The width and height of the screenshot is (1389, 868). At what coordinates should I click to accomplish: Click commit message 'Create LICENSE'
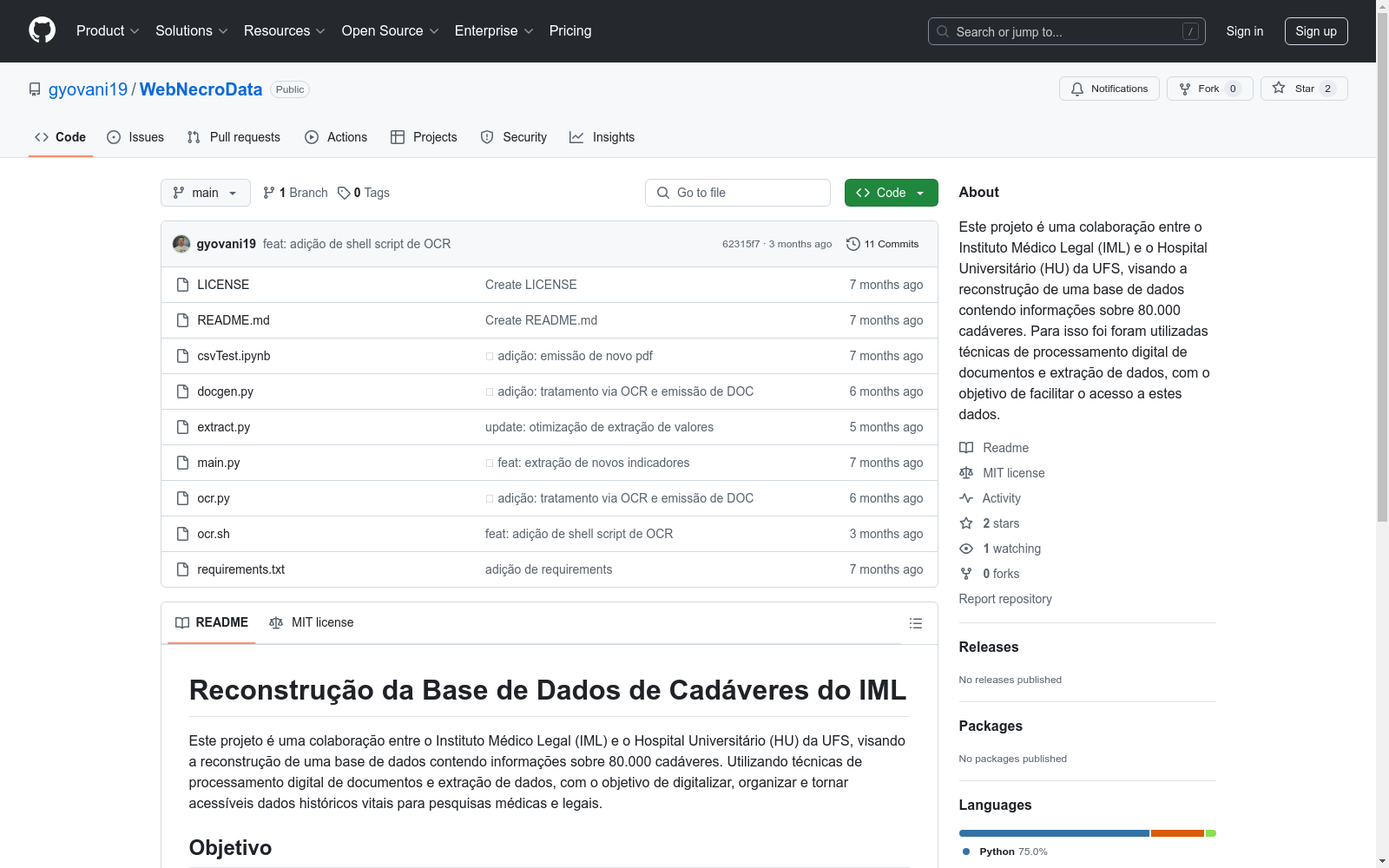[531, 285]
